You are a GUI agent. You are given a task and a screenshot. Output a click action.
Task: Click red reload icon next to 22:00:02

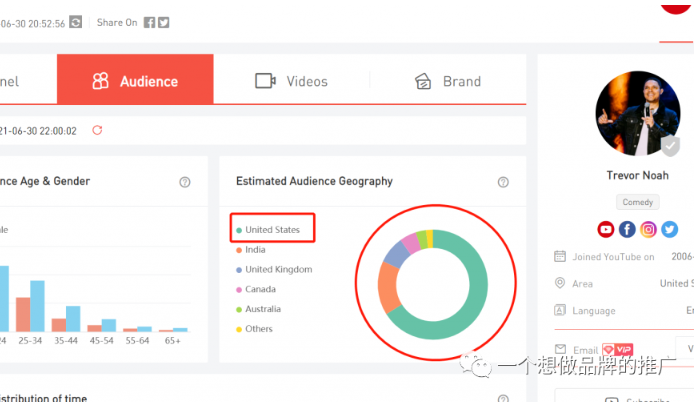pyautogui.click(x=97, y=130)
